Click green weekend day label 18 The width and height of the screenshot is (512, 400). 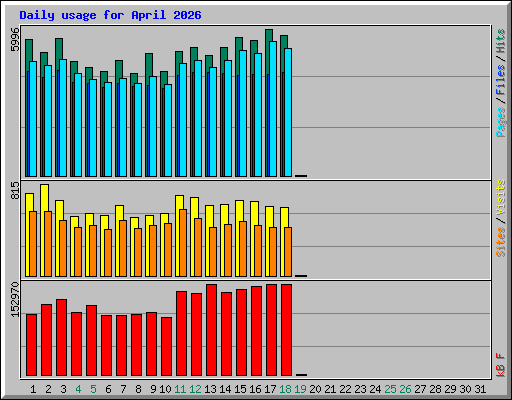285,389
